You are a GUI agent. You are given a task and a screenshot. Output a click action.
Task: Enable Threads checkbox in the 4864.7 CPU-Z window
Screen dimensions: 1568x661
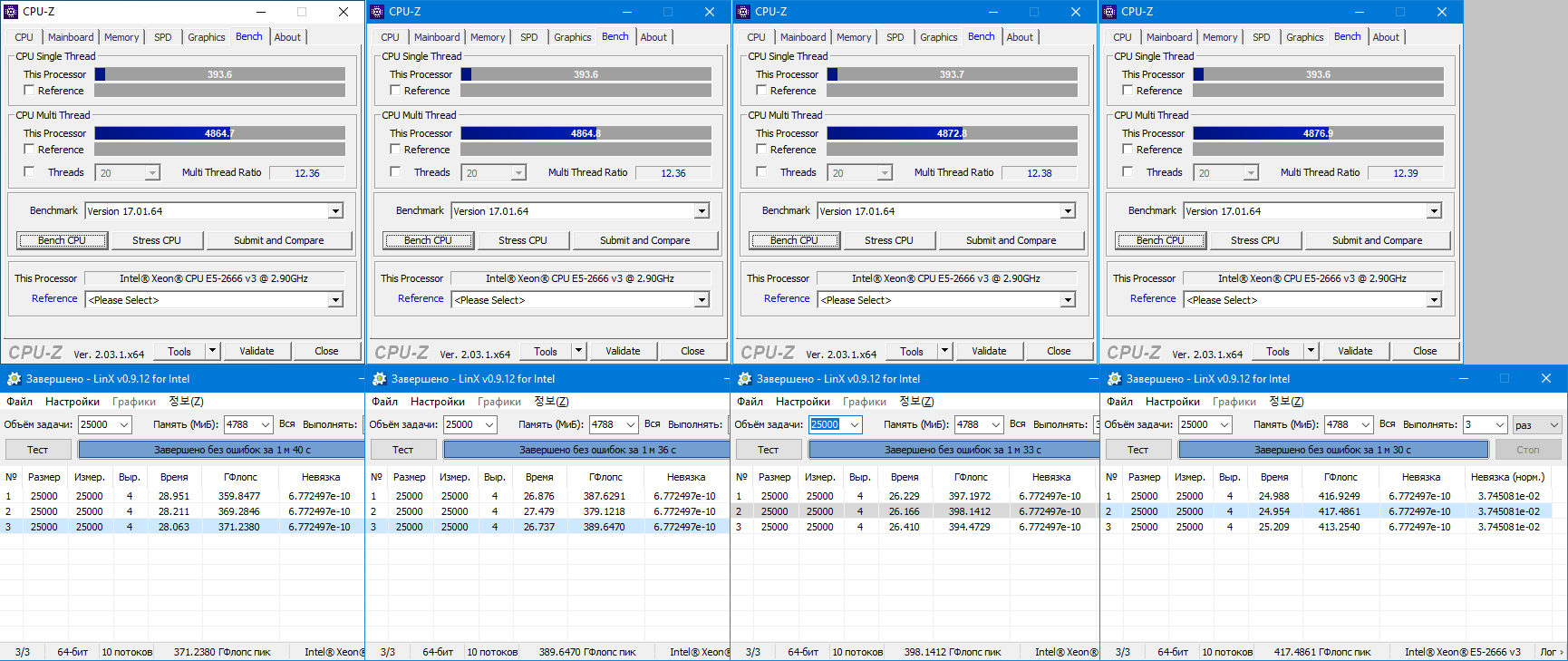[29, 172]
